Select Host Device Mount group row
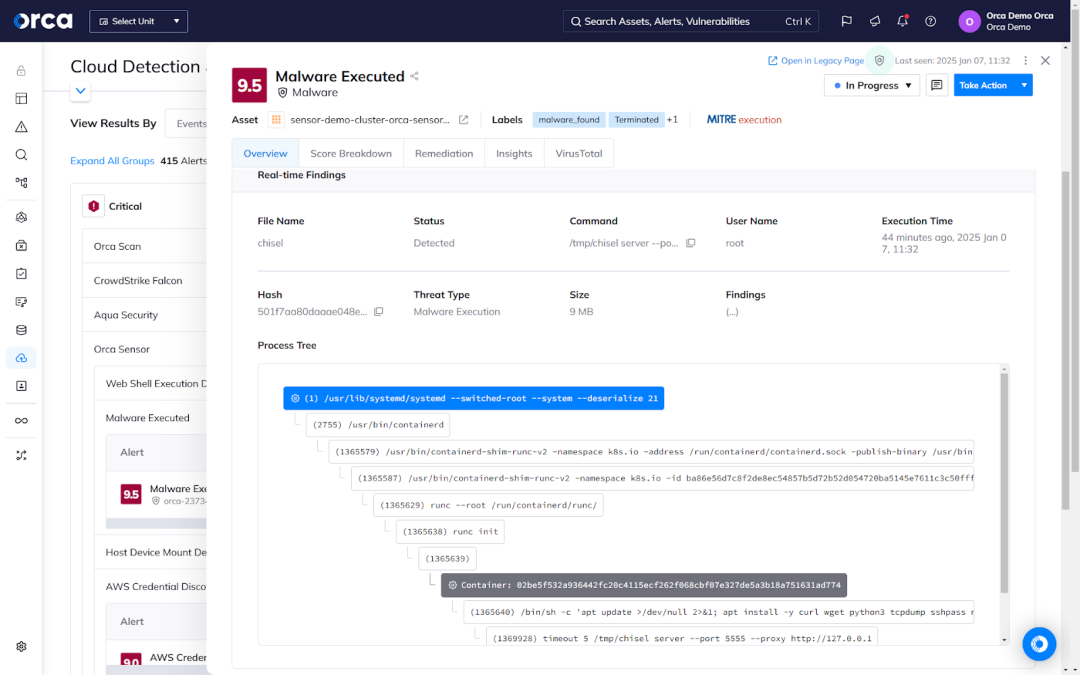This screenshot has width=1080, height=675. 150,552
